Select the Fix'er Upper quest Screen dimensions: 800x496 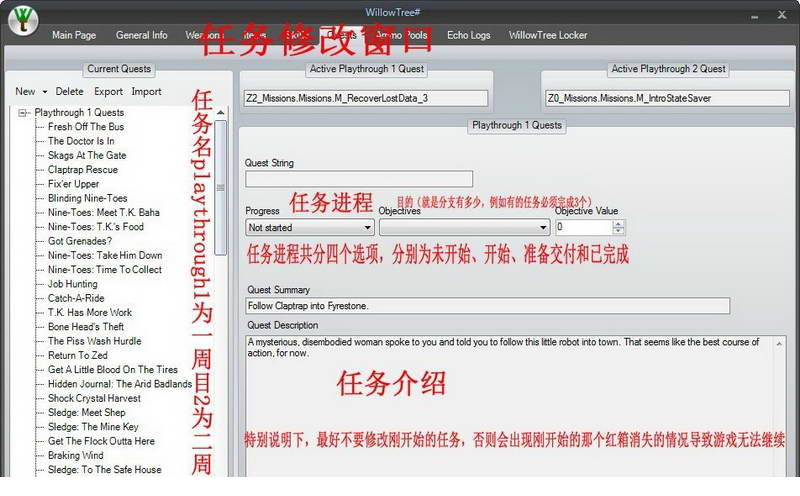(x=73, y=184)
